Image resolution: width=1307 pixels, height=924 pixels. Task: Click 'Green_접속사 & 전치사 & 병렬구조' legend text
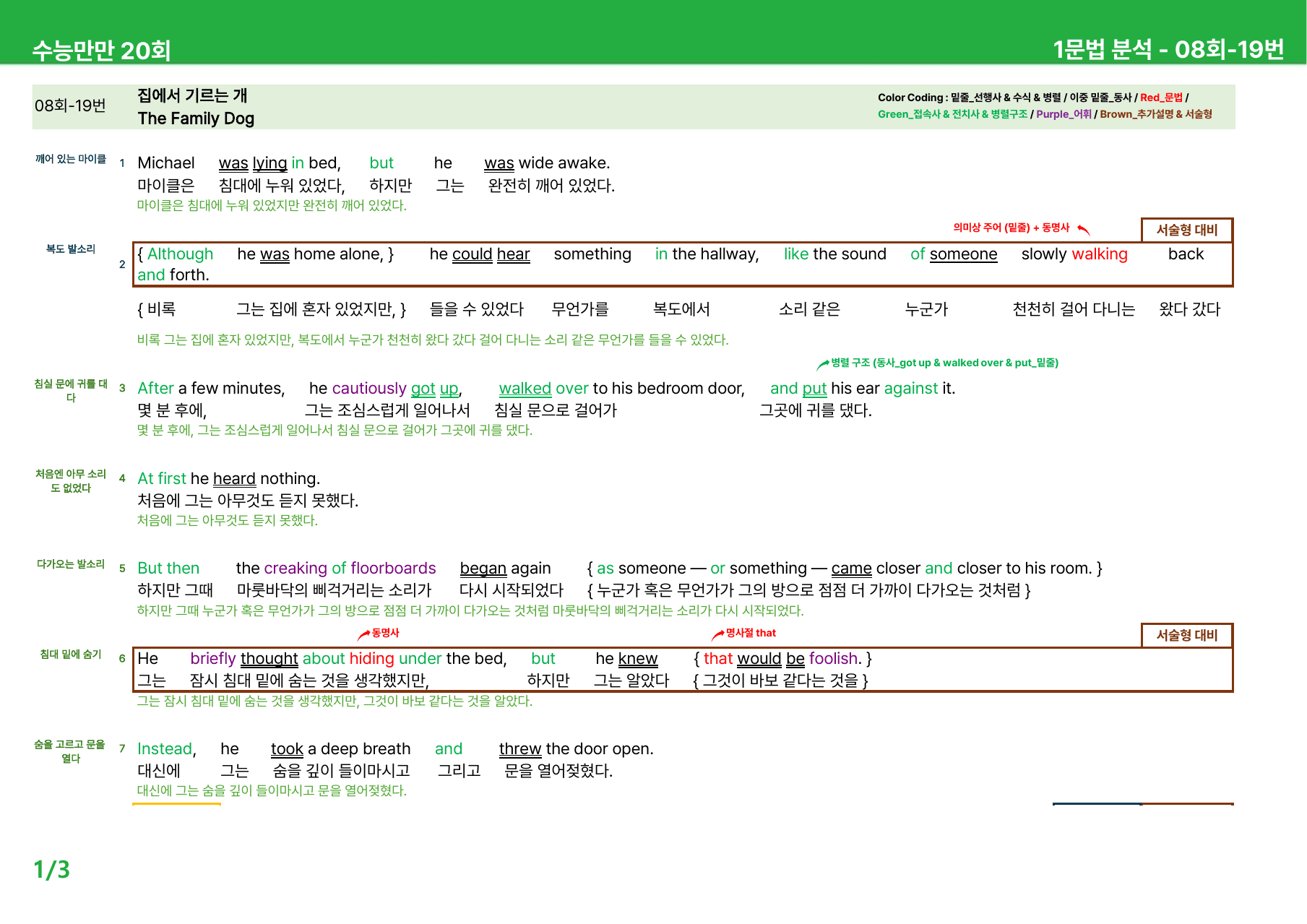pos(952,114)
